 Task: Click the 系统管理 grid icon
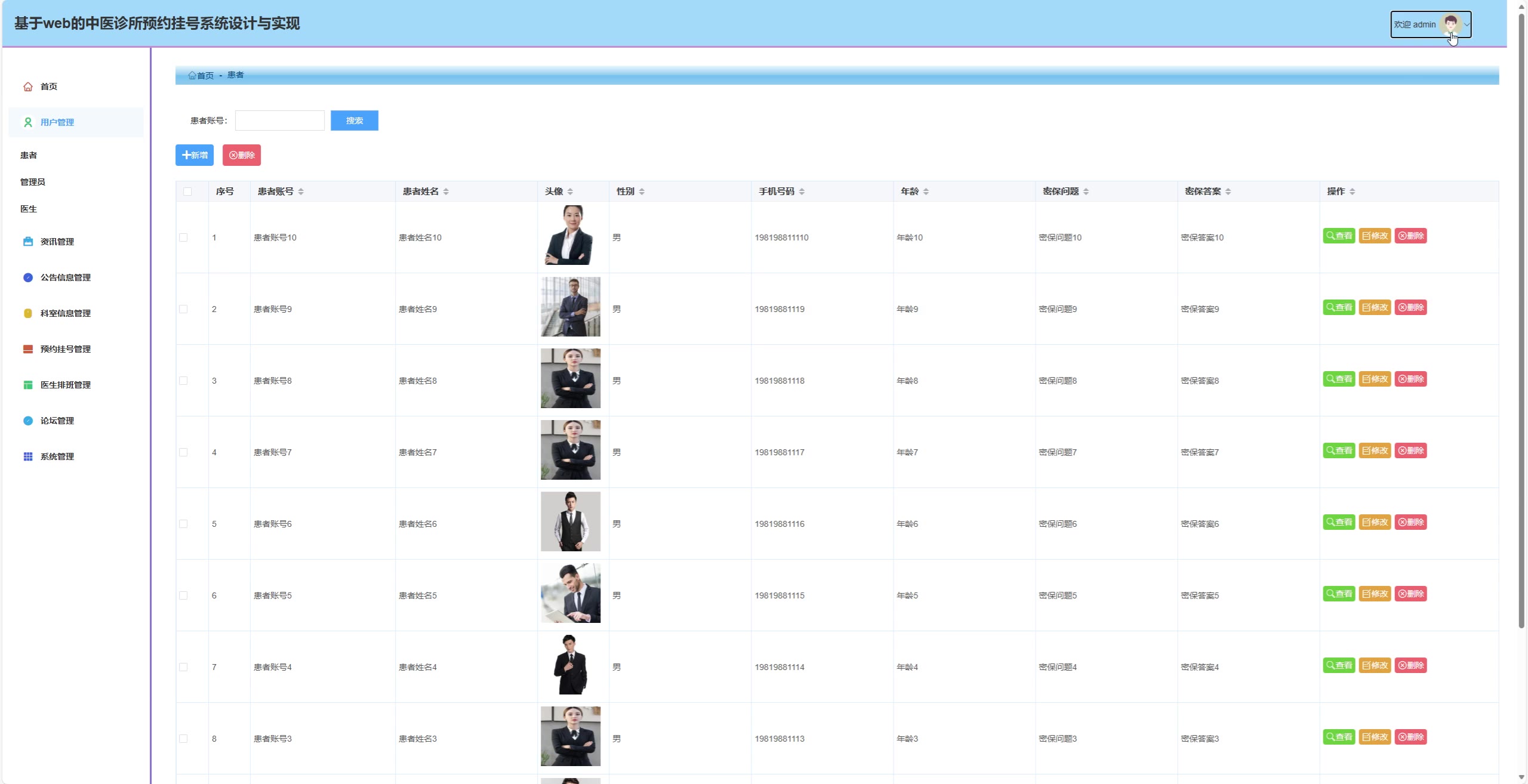click(x=28, y=456)
